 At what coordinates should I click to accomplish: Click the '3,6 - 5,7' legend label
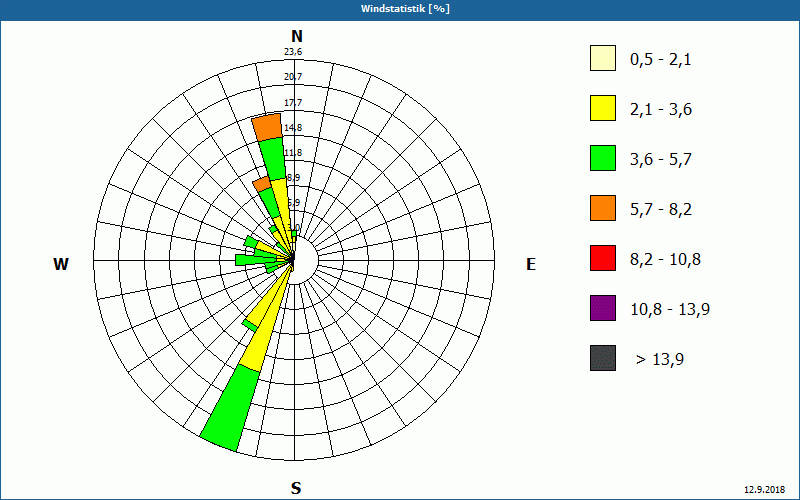click(661, 160)
